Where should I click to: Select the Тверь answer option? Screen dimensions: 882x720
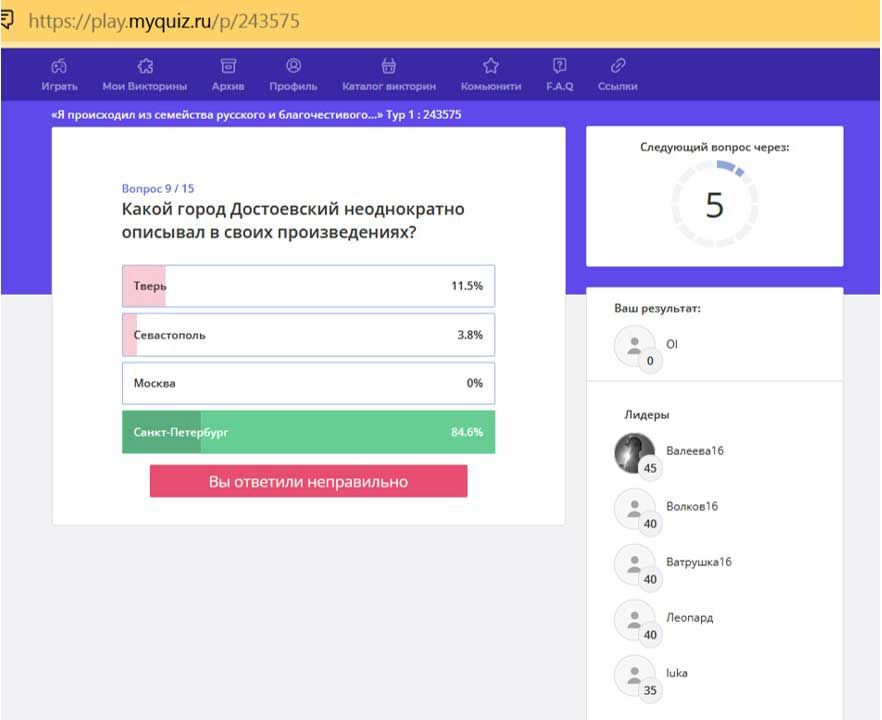(308, 286)
